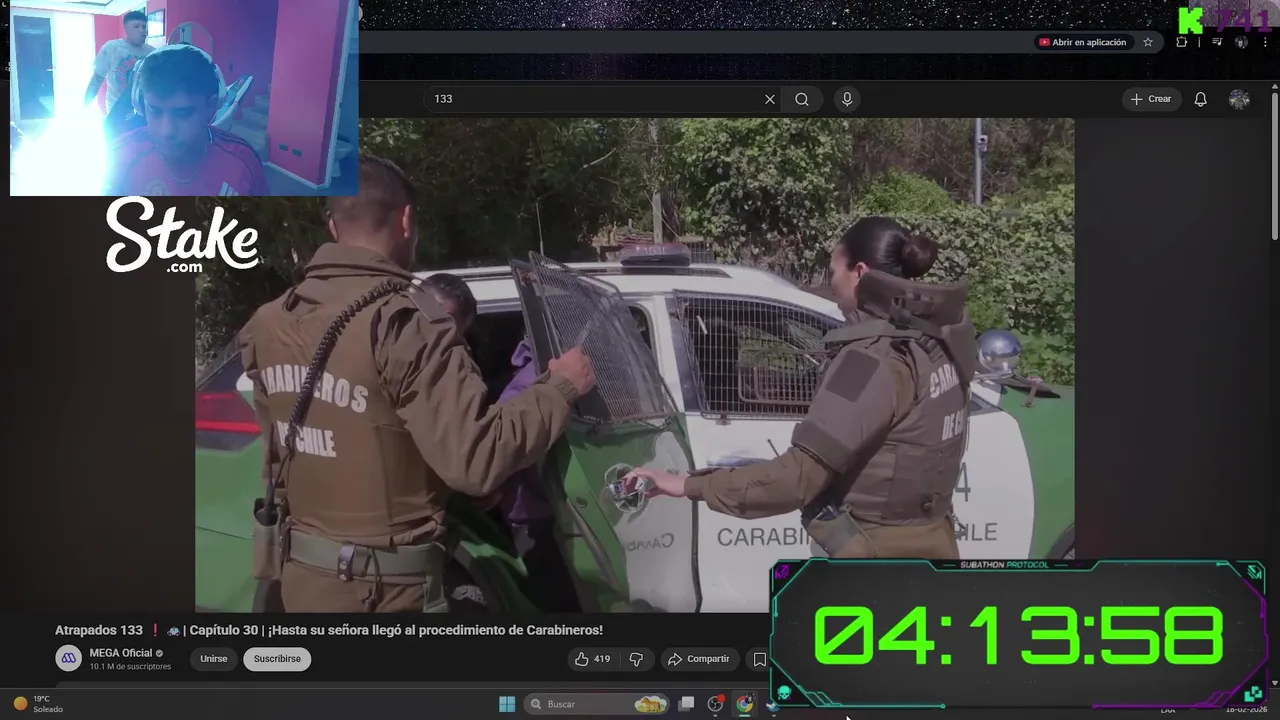Open the YouTube account avatar menu
Image resolution: width=1280 pixels, height=720 pixels.
[x=1239, y=99]
